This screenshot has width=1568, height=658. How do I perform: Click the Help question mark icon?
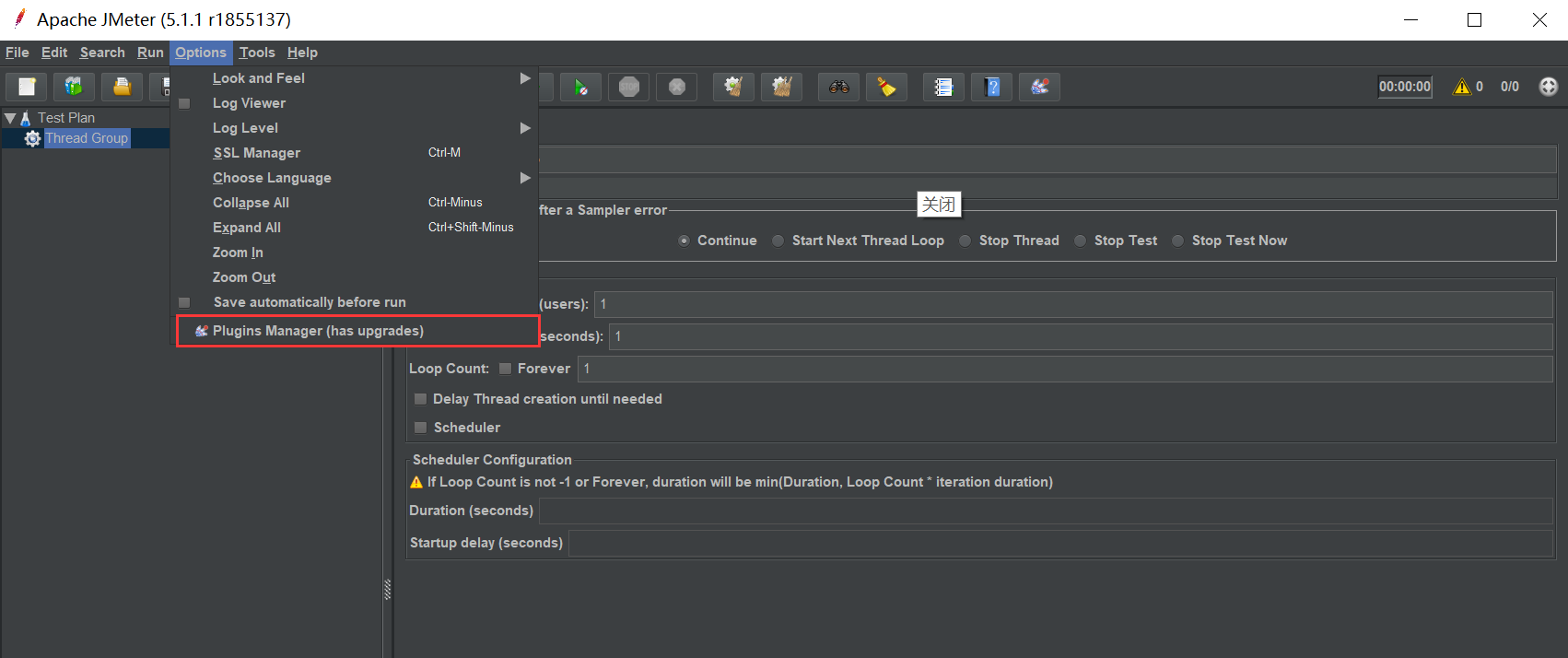pos(992,87)
